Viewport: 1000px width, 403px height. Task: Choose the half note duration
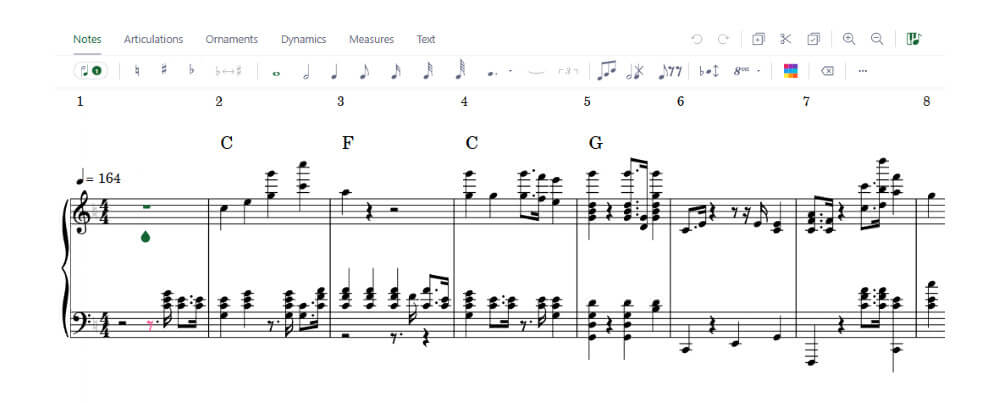[x=306, y=71]
